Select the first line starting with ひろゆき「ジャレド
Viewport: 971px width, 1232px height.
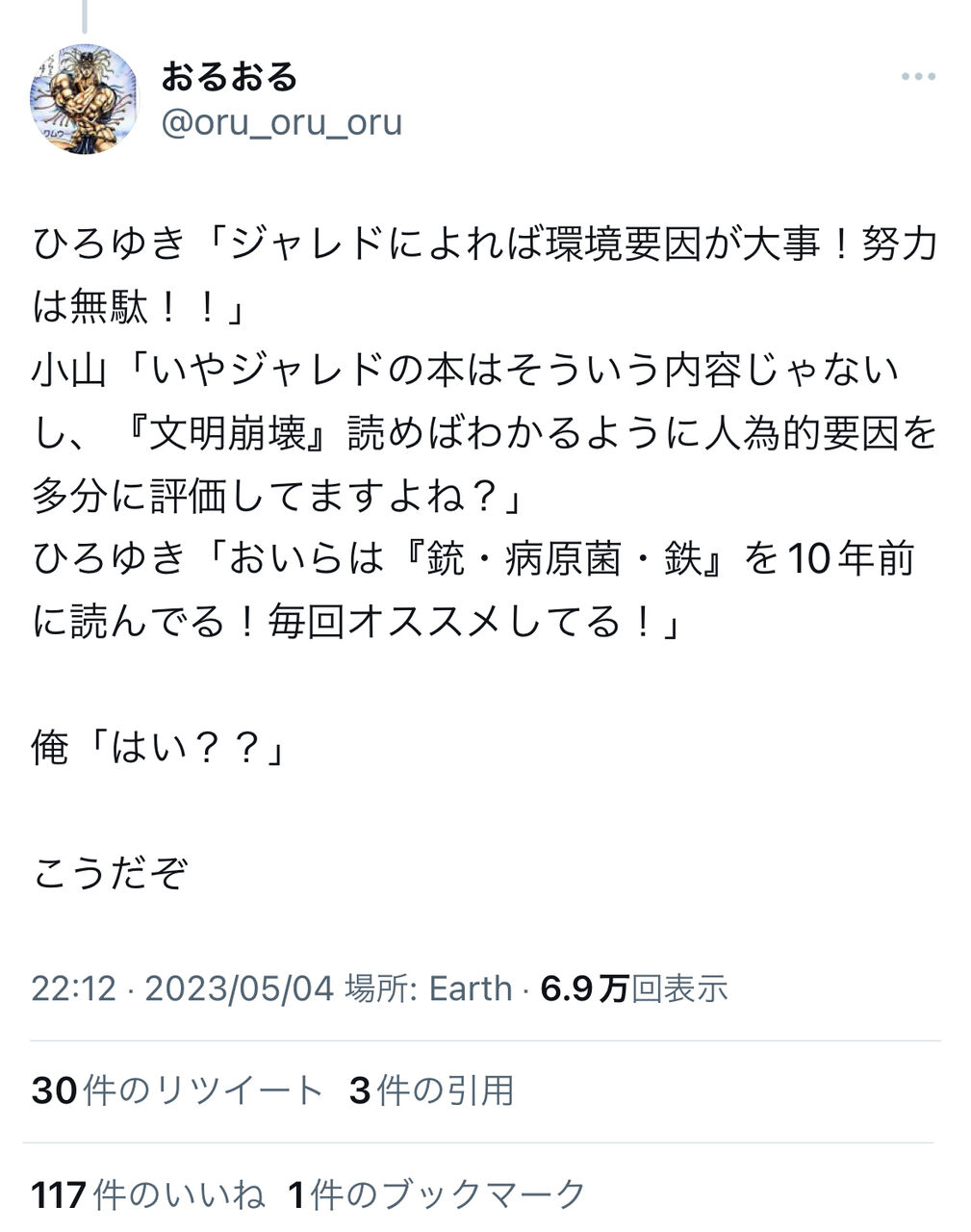[485, 245]
